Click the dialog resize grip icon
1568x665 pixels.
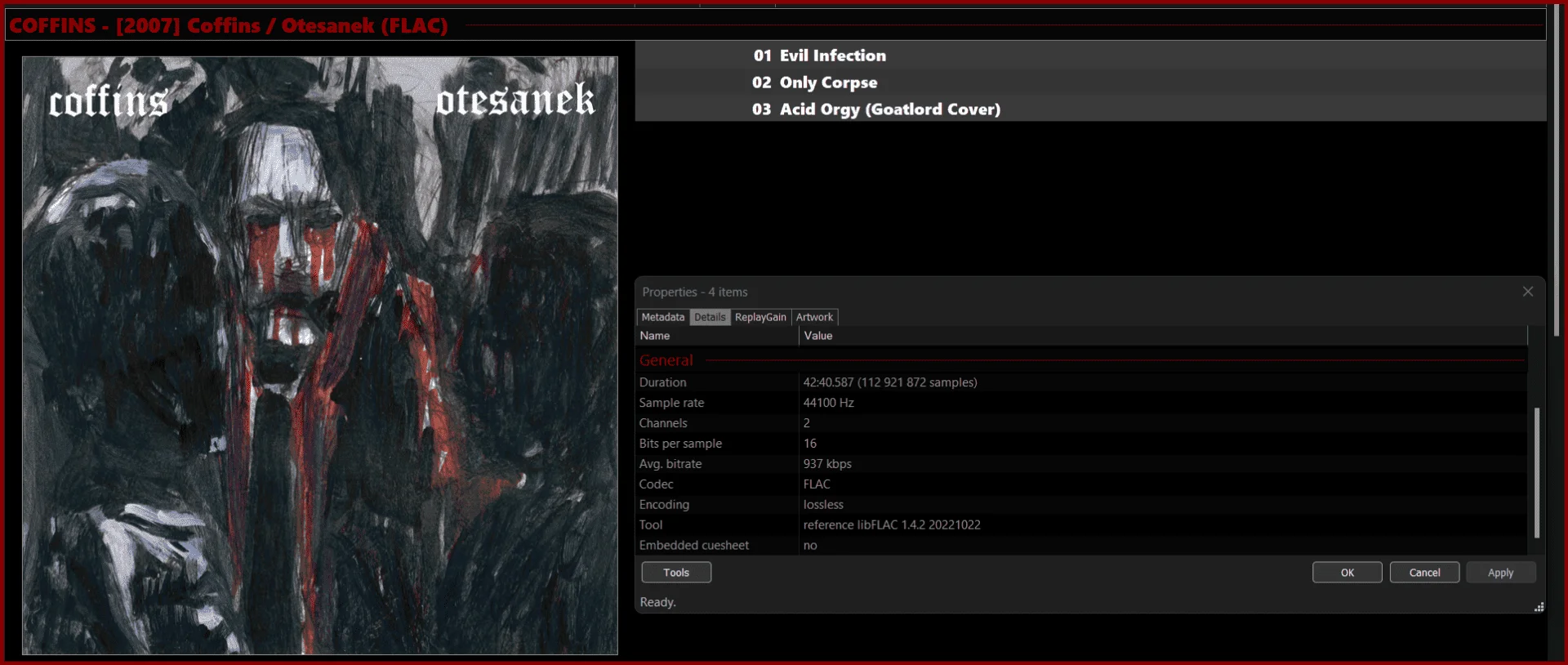(x=1539, y=607)
